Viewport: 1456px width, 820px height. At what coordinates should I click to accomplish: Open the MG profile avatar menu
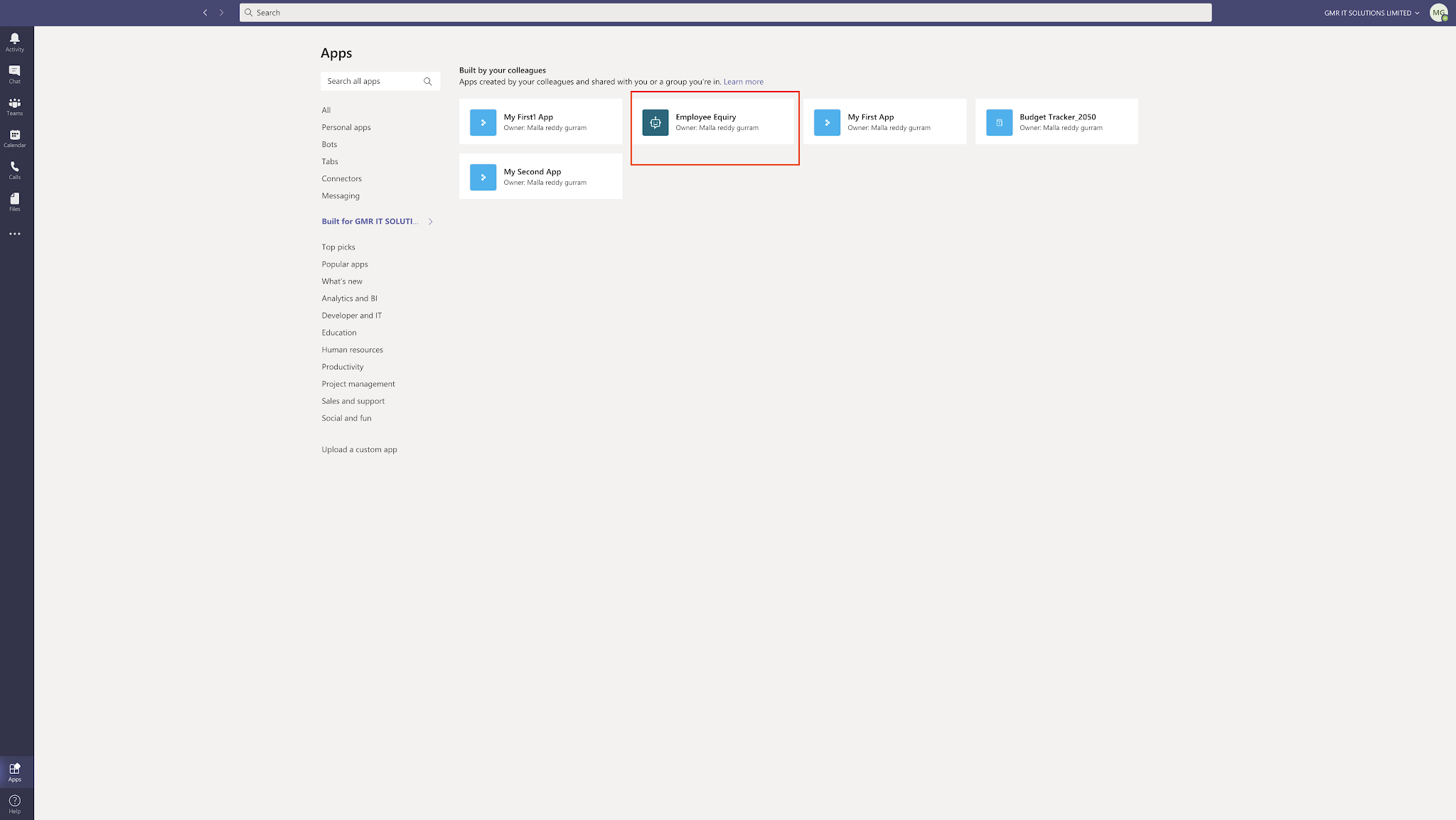pyautogui.click(x=1438, y=13)
